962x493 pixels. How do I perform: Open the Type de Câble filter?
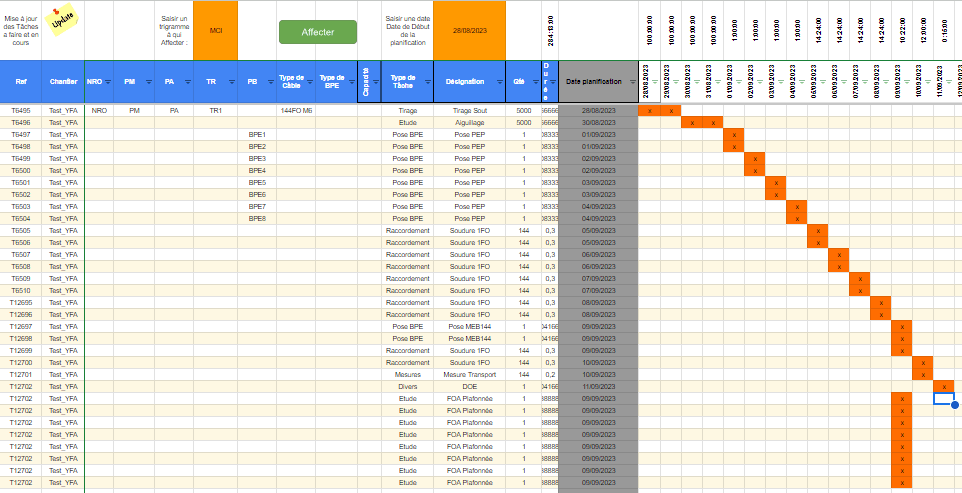[310, 82]
